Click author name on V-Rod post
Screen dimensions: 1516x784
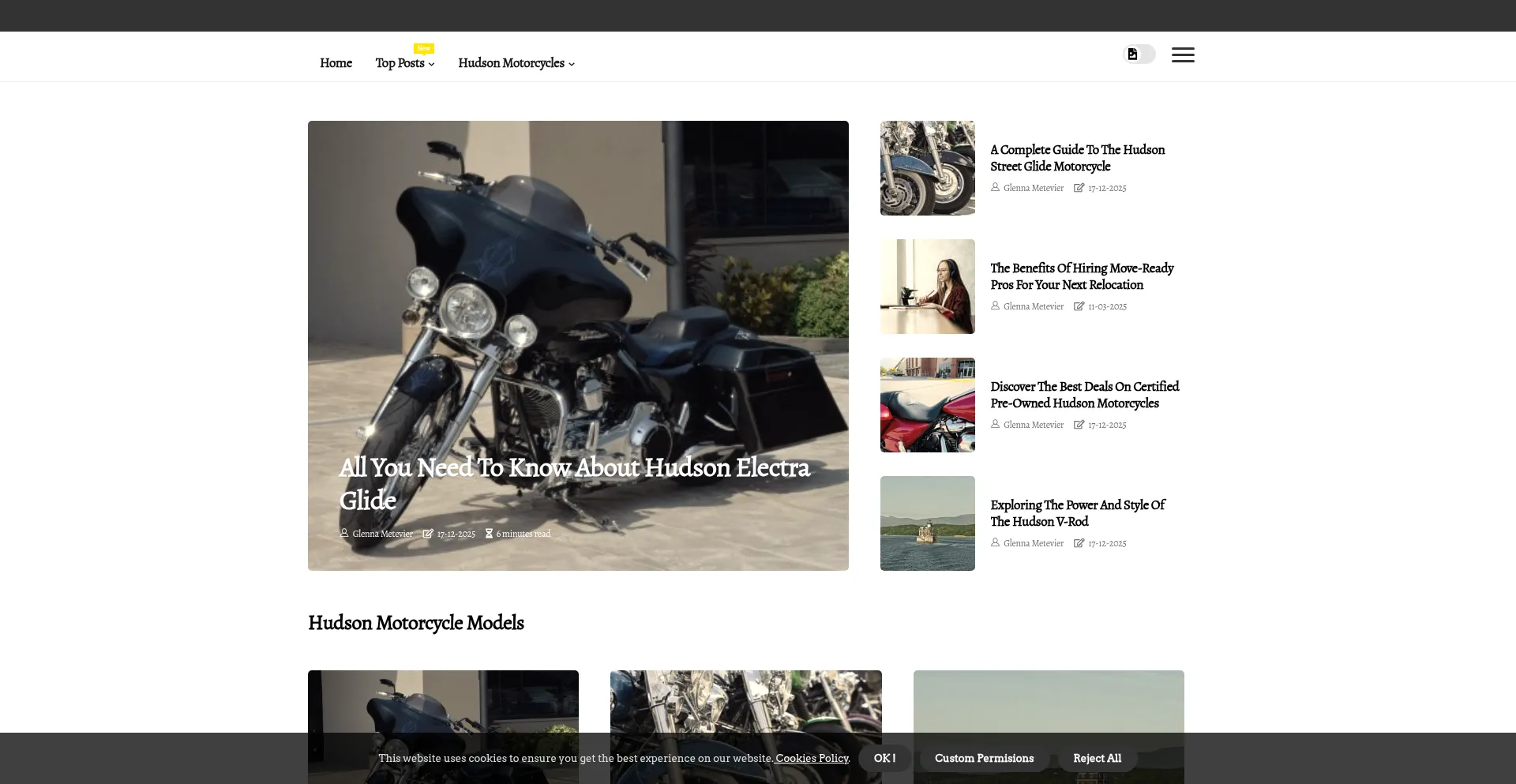(x=1034, y=544)
